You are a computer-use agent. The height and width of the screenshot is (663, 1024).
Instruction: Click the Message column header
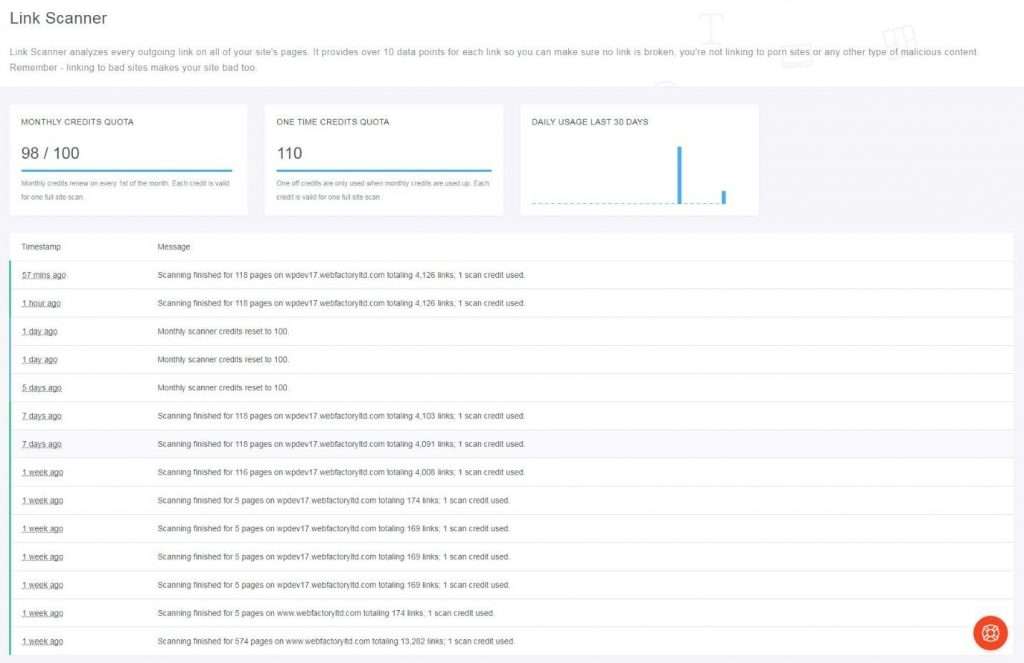[x=174, y=247]
